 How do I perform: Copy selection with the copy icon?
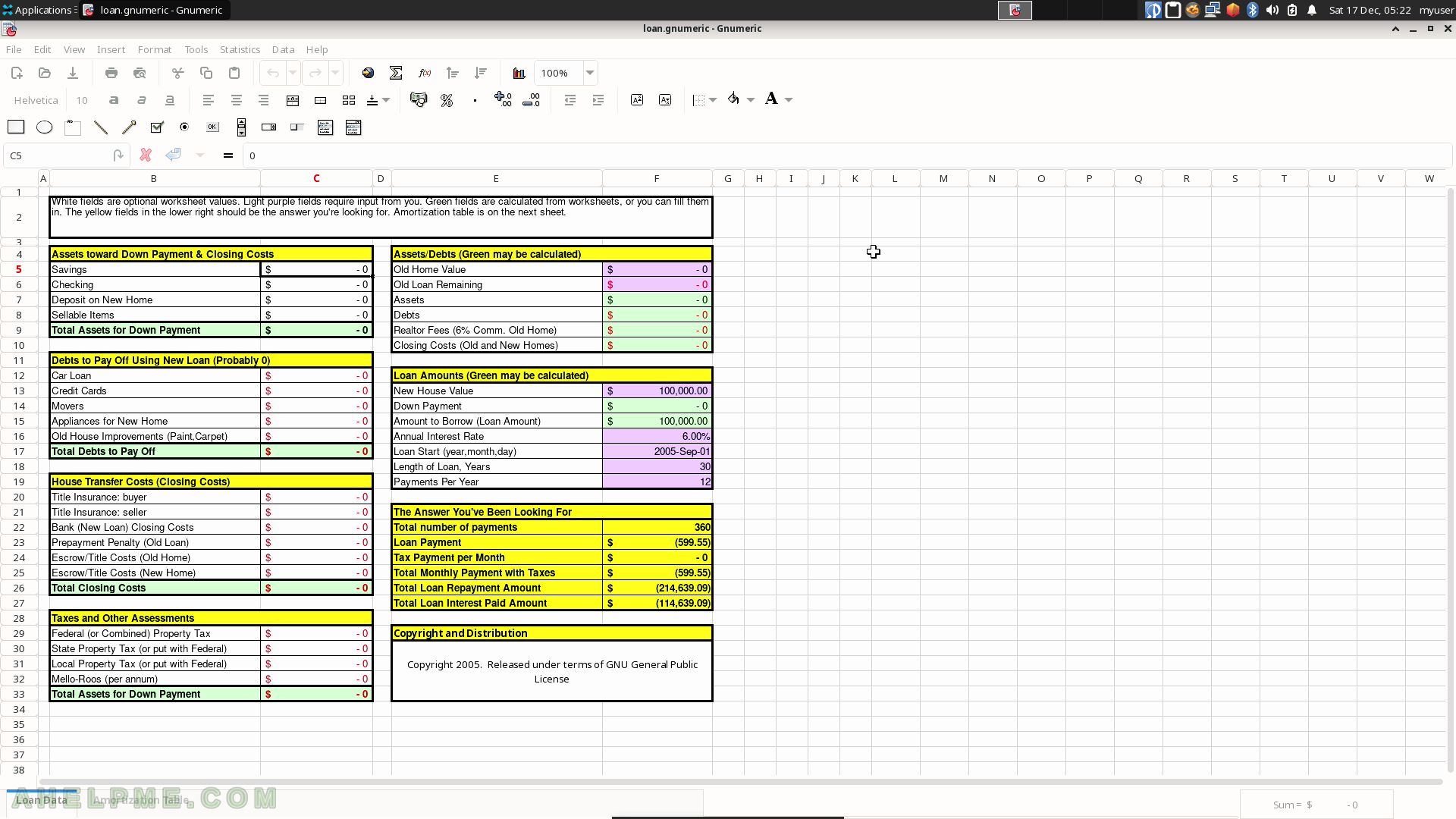[206, 73]
